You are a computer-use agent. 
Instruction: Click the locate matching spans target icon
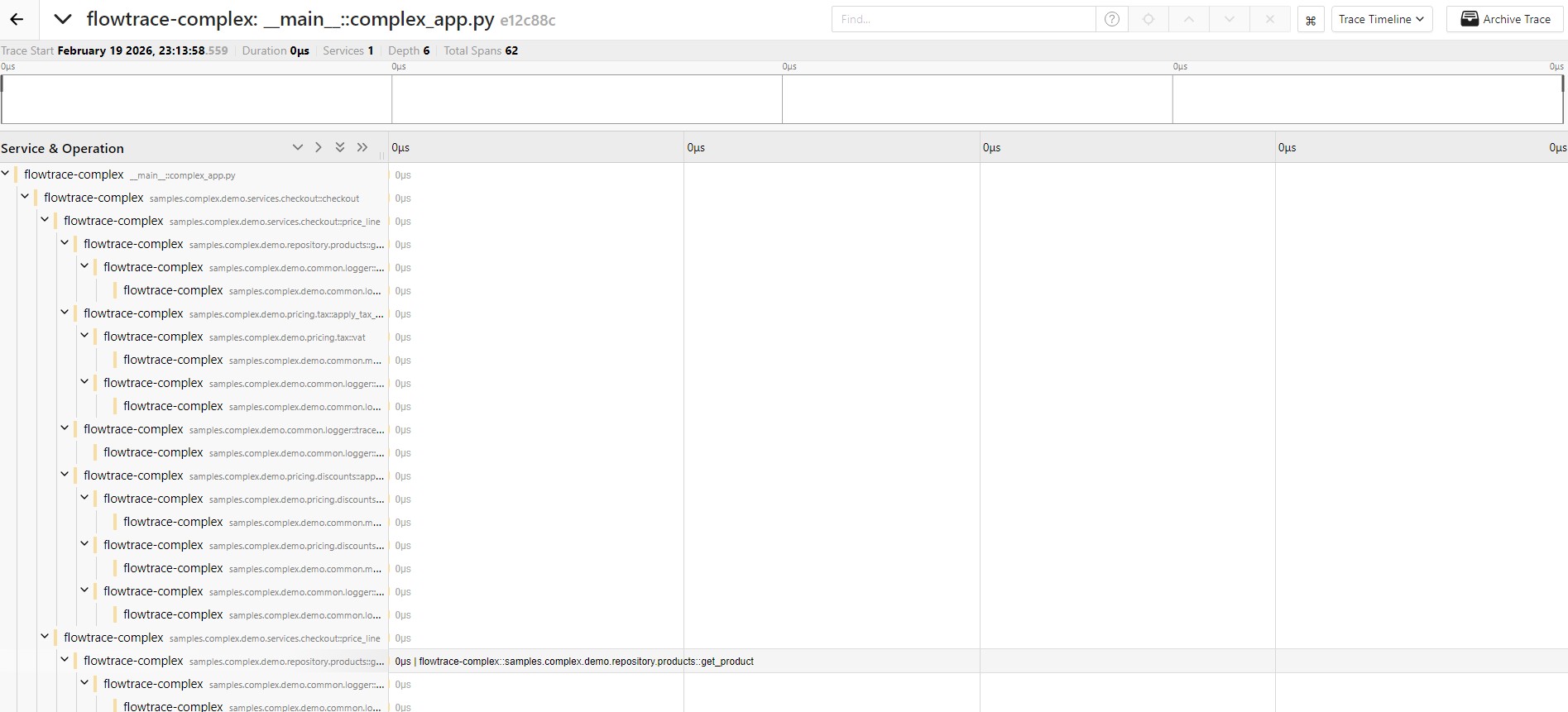pyautogui.click(x=1148, y=19)
